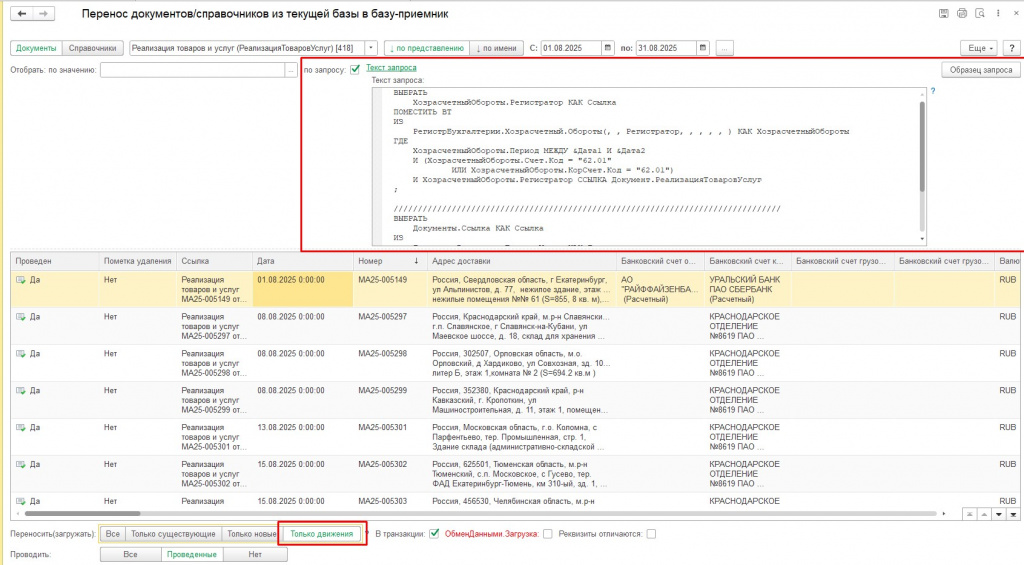Select the 'УРАЛЬСКИЙ БАНК ПАО СБЕРБАНК' cell
Screen dimensions: 1024x565
pyautogui.click(x=747, y=289)
